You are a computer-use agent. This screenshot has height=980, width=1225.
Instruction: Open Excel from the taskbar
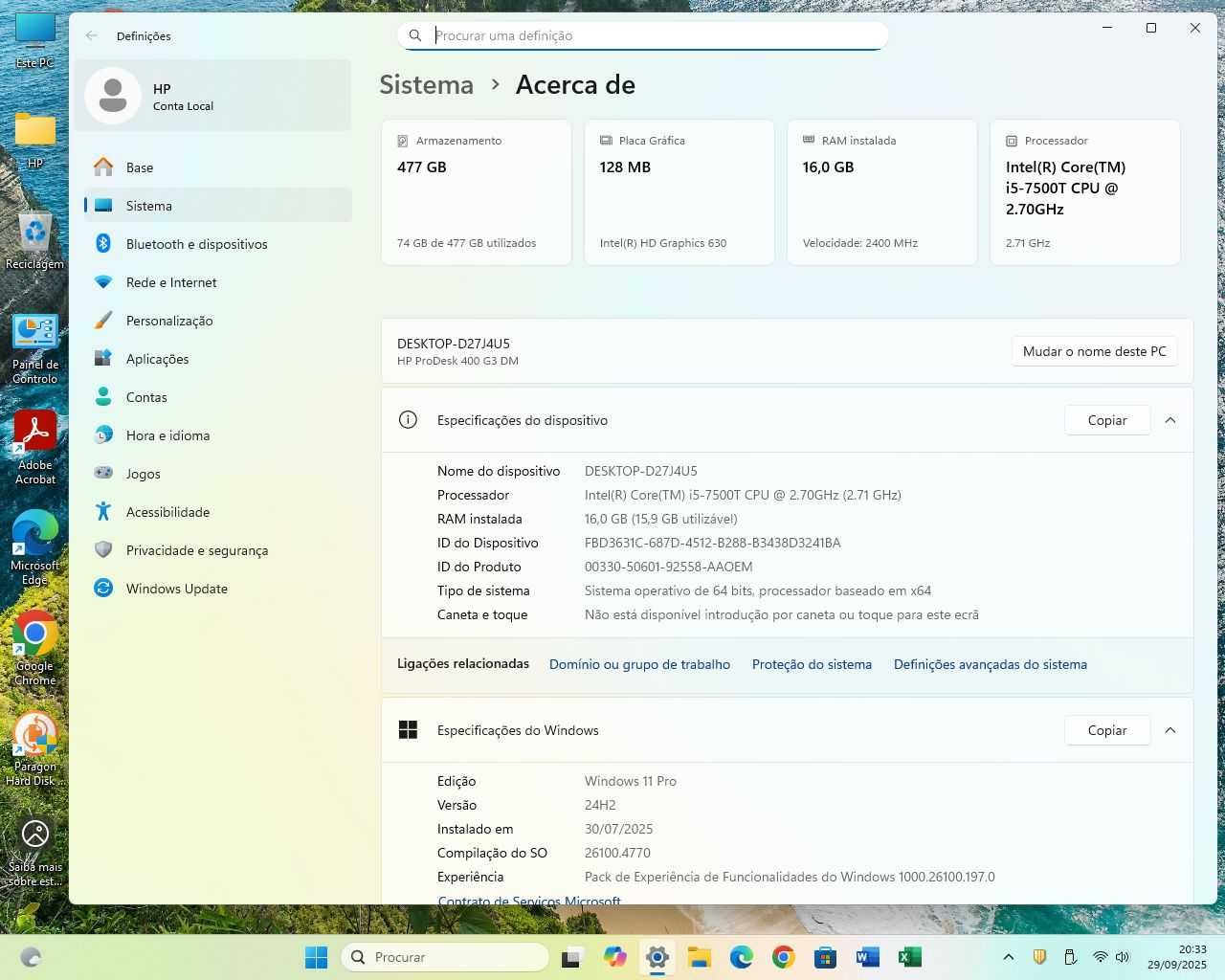pyautogui.click(x=910, y=957)
